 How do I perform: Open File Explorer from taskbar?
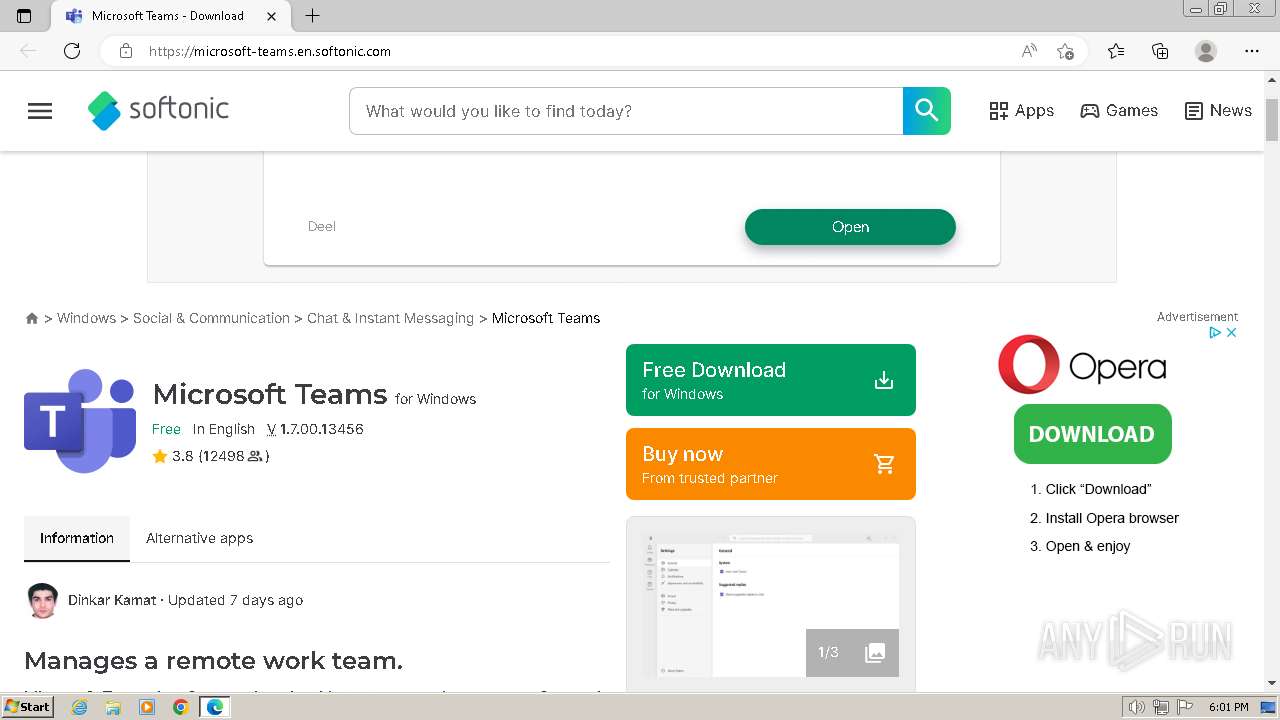(x=113, y=707)
